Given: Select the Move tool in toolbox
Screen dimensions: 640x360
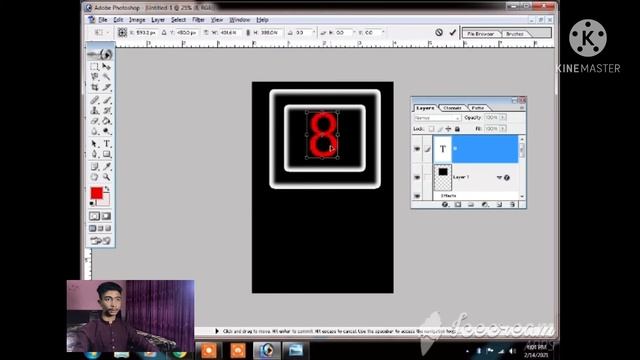Looking at the screenshot, I should point(107,67).
